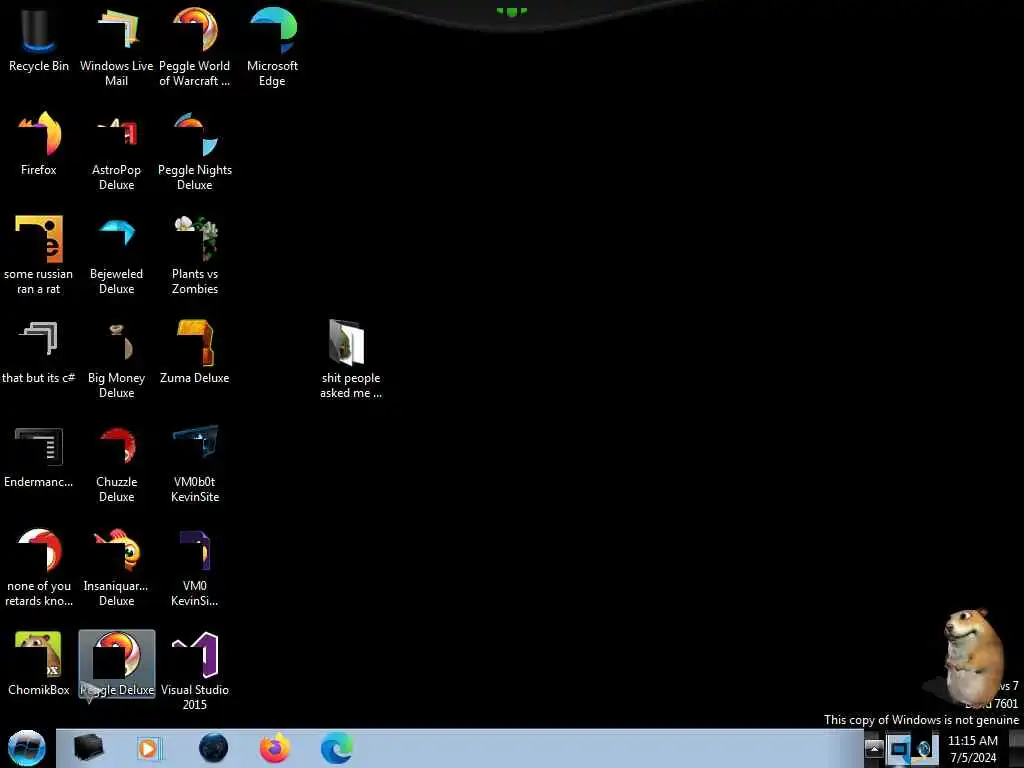Viewport: 1024px width, 768px height.
Task: Select the 'VM0 KevinSi...' desktop icon
Action: (x=195, y=567)
